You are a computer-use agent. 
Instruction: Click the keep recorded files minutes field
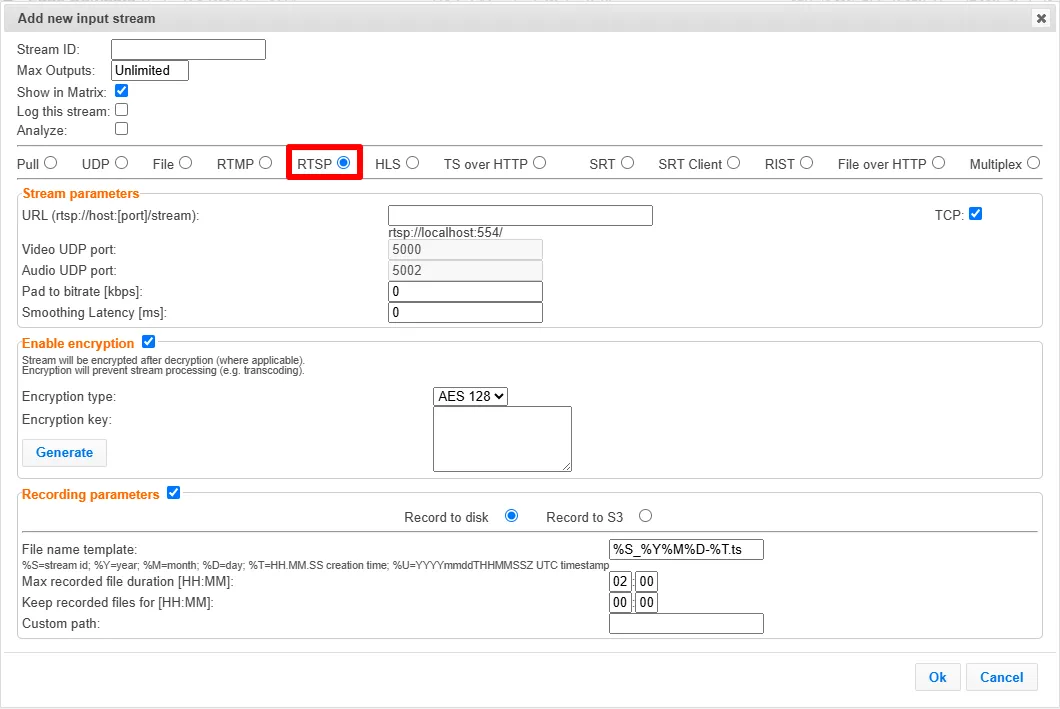pos(646,602)
